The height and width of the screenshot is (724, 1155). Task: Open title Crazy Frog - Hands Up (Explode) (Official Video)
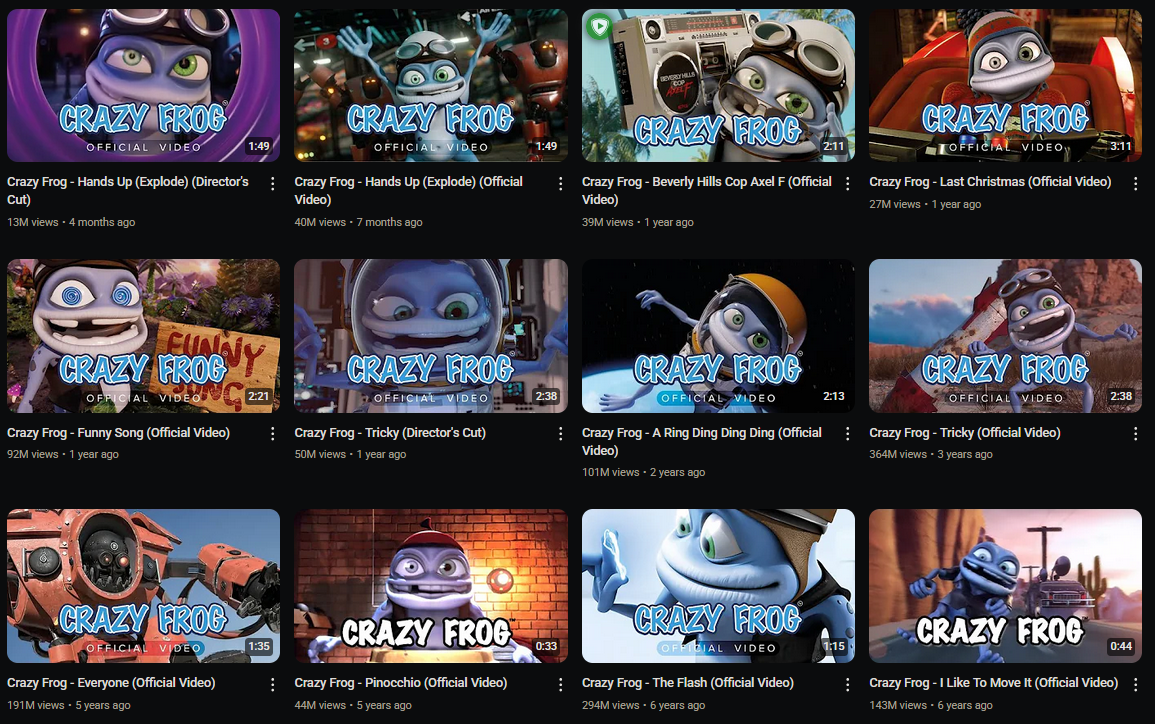409,190
